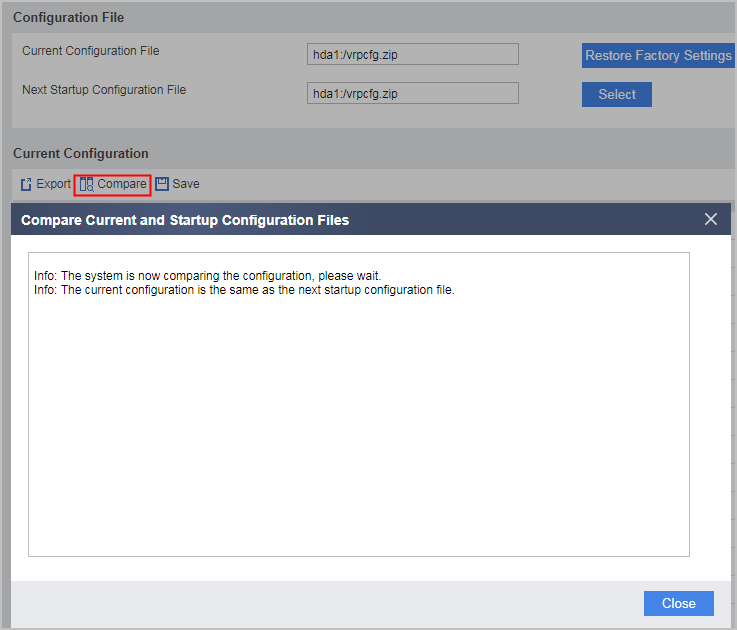Click the Save floppy disk icon
The height and width of the screenshot is (630, 737).
[162, 184]
